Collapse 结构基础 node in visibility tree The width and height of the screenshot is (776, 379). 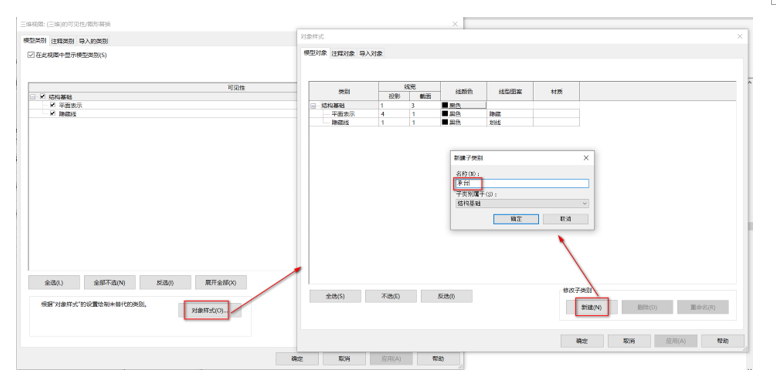pyautogui.click(x=33, y=97)
